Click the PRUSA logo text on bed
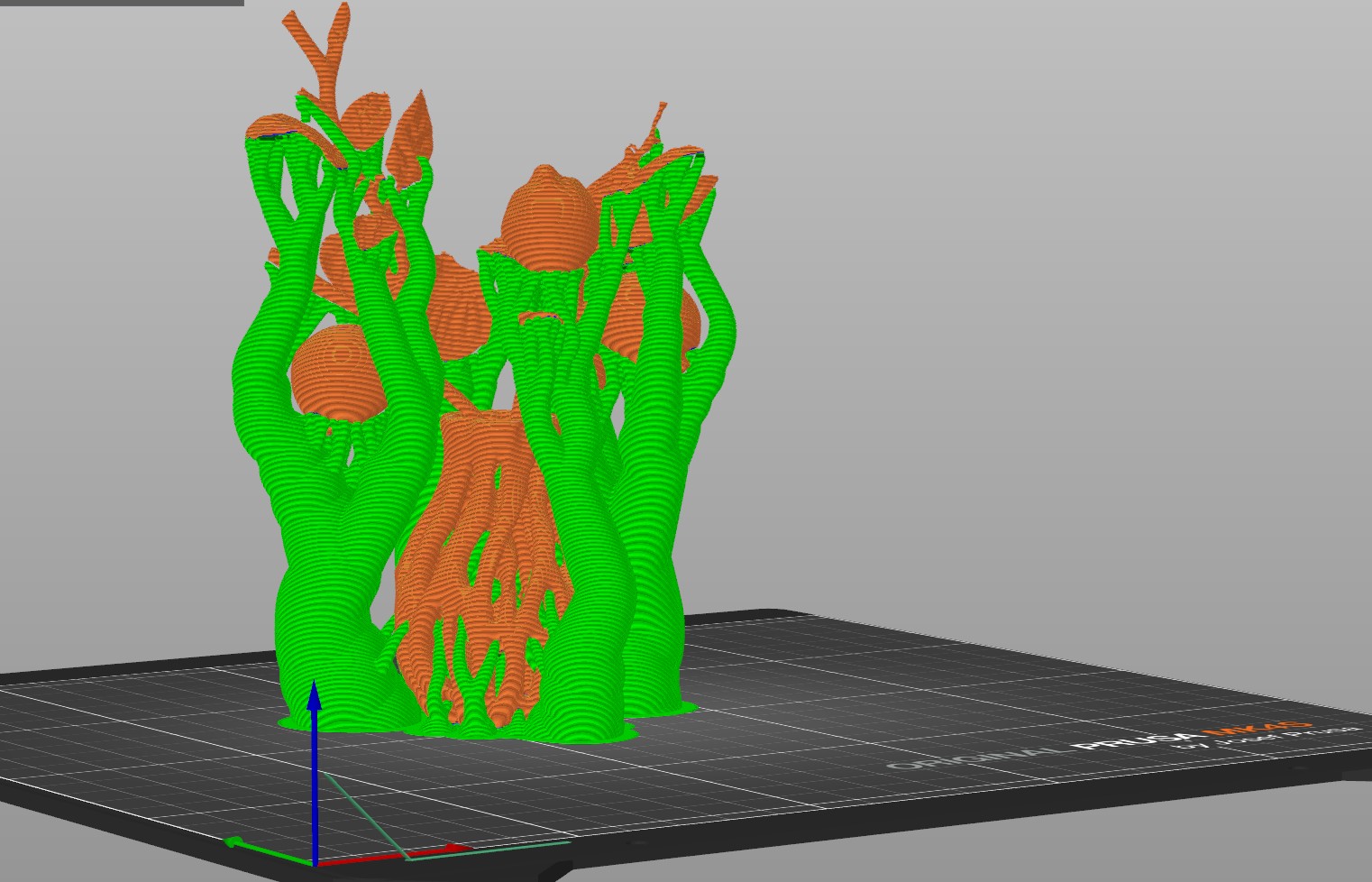Image resolution: width=1372 pixels, height=882 pixels. coord(1136,740)
